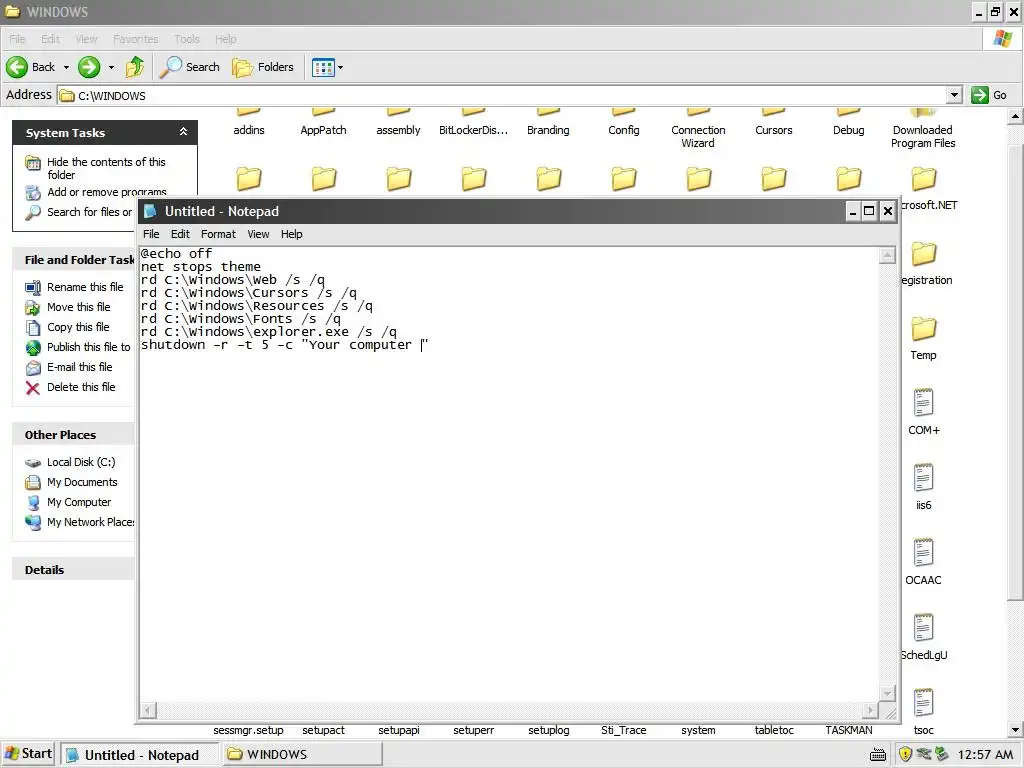Screen dimensions: 1024x768
Task: Click Notepad horizontal scrollbar left arrow
Action: tap(148, 710)
